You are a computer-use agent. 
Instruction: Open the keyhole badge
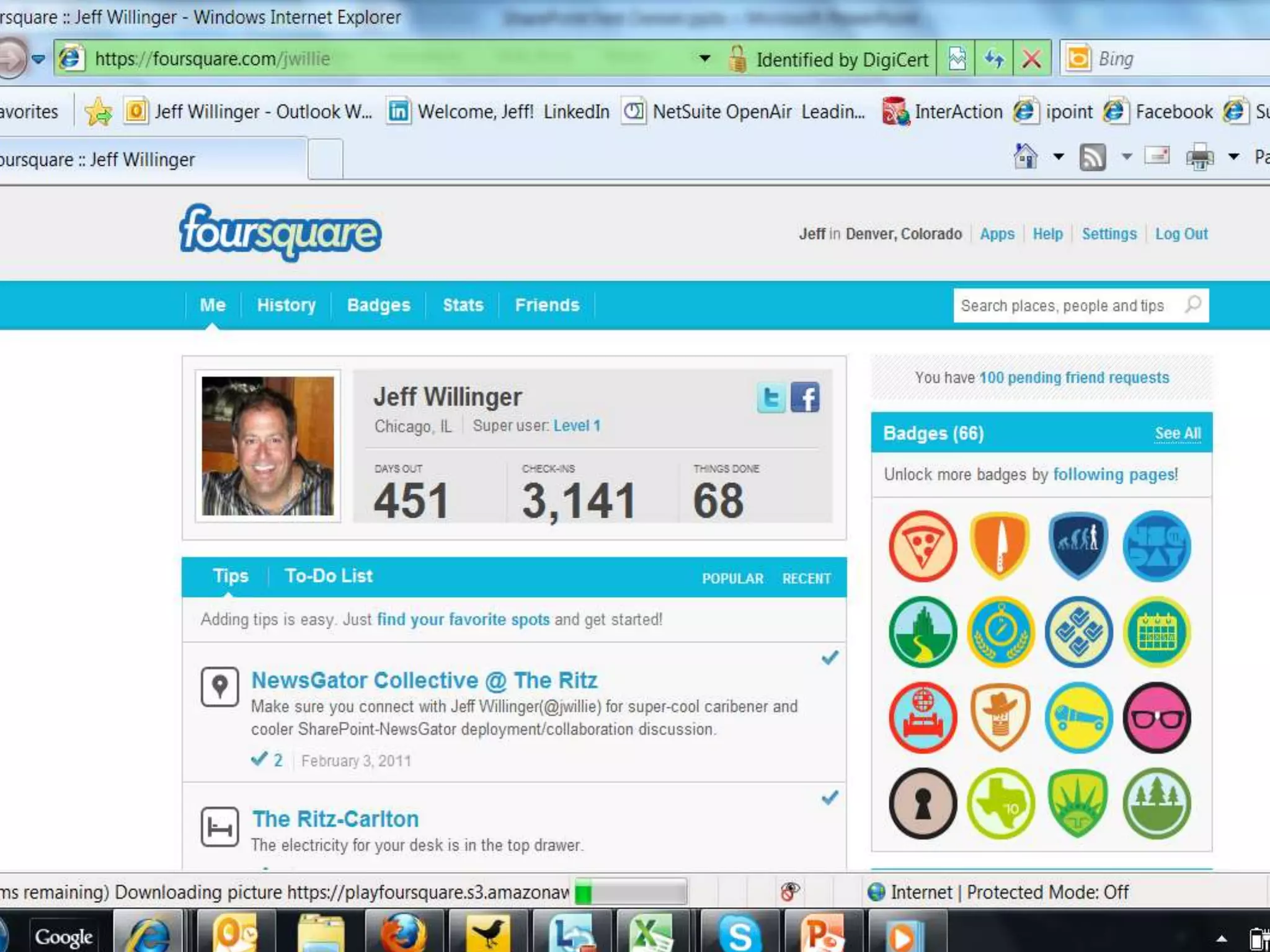(922, 804)
